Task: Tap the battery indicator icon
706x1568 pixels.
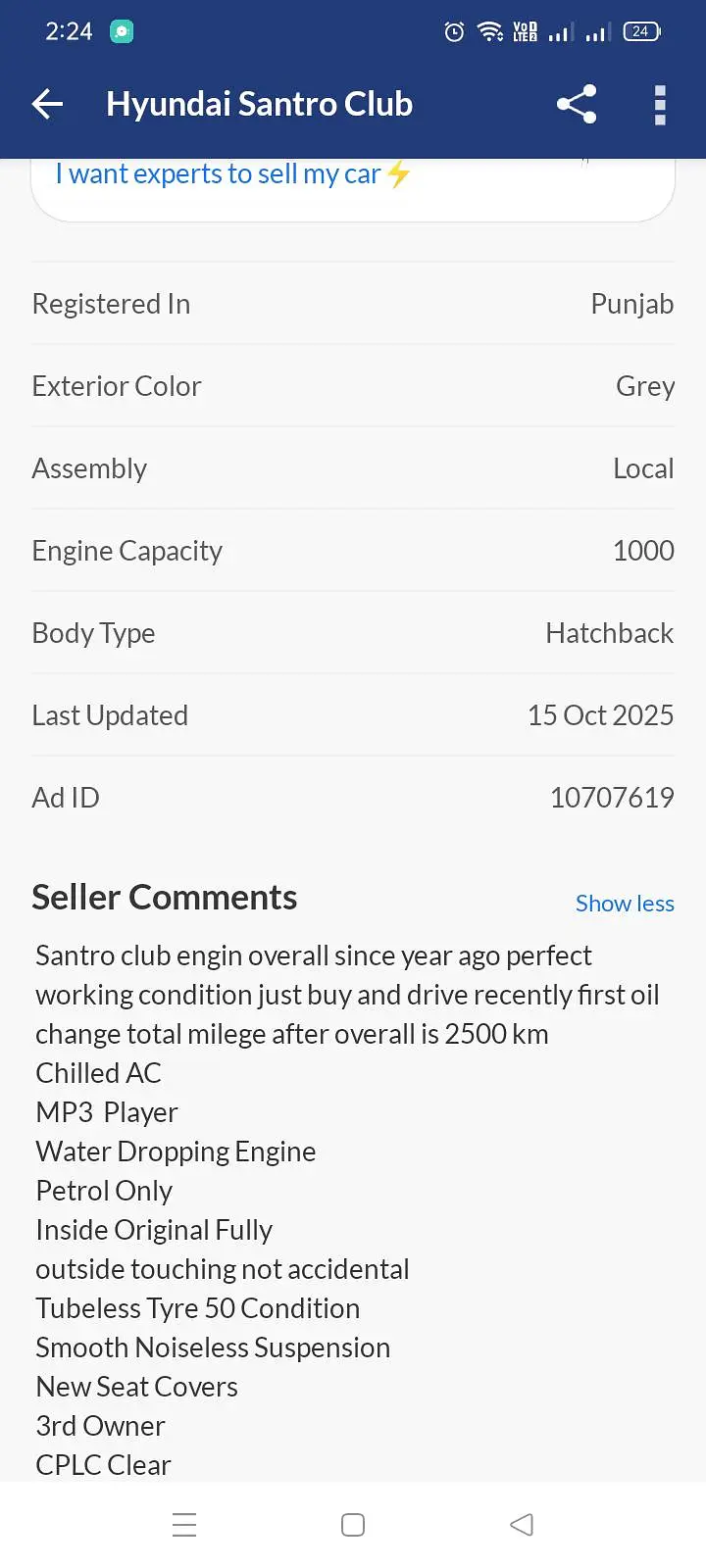Action: [x=641, y=32]
